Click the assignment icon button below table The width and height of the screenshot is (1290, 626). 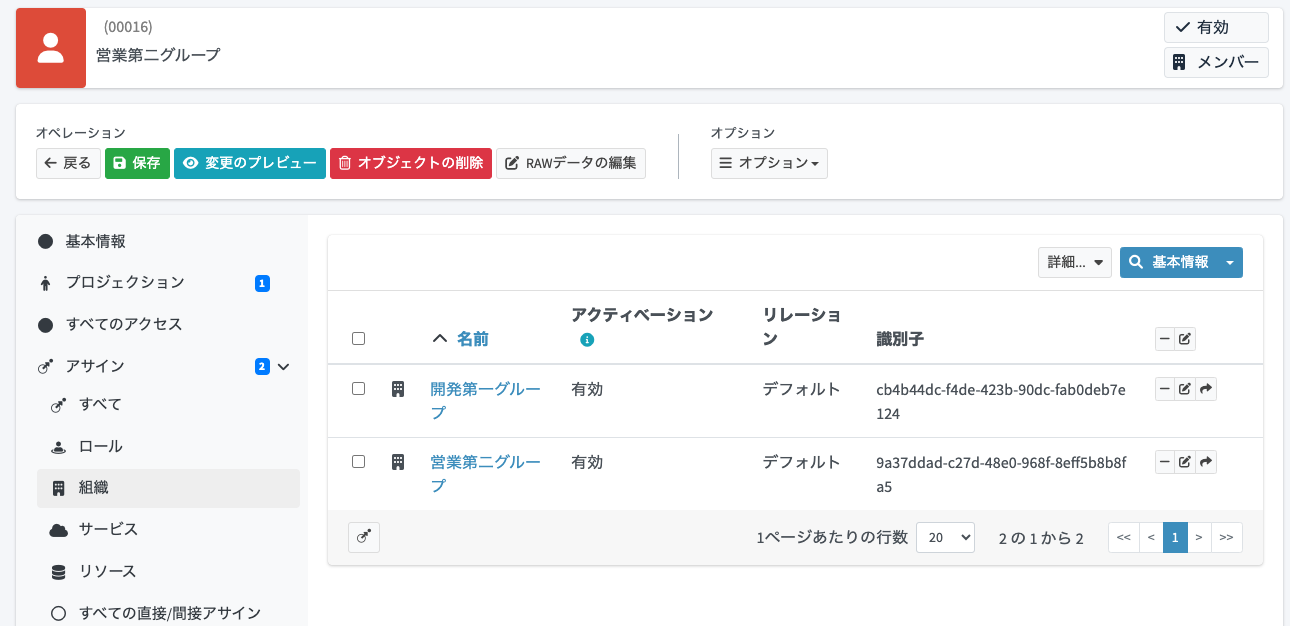(364, 538)
